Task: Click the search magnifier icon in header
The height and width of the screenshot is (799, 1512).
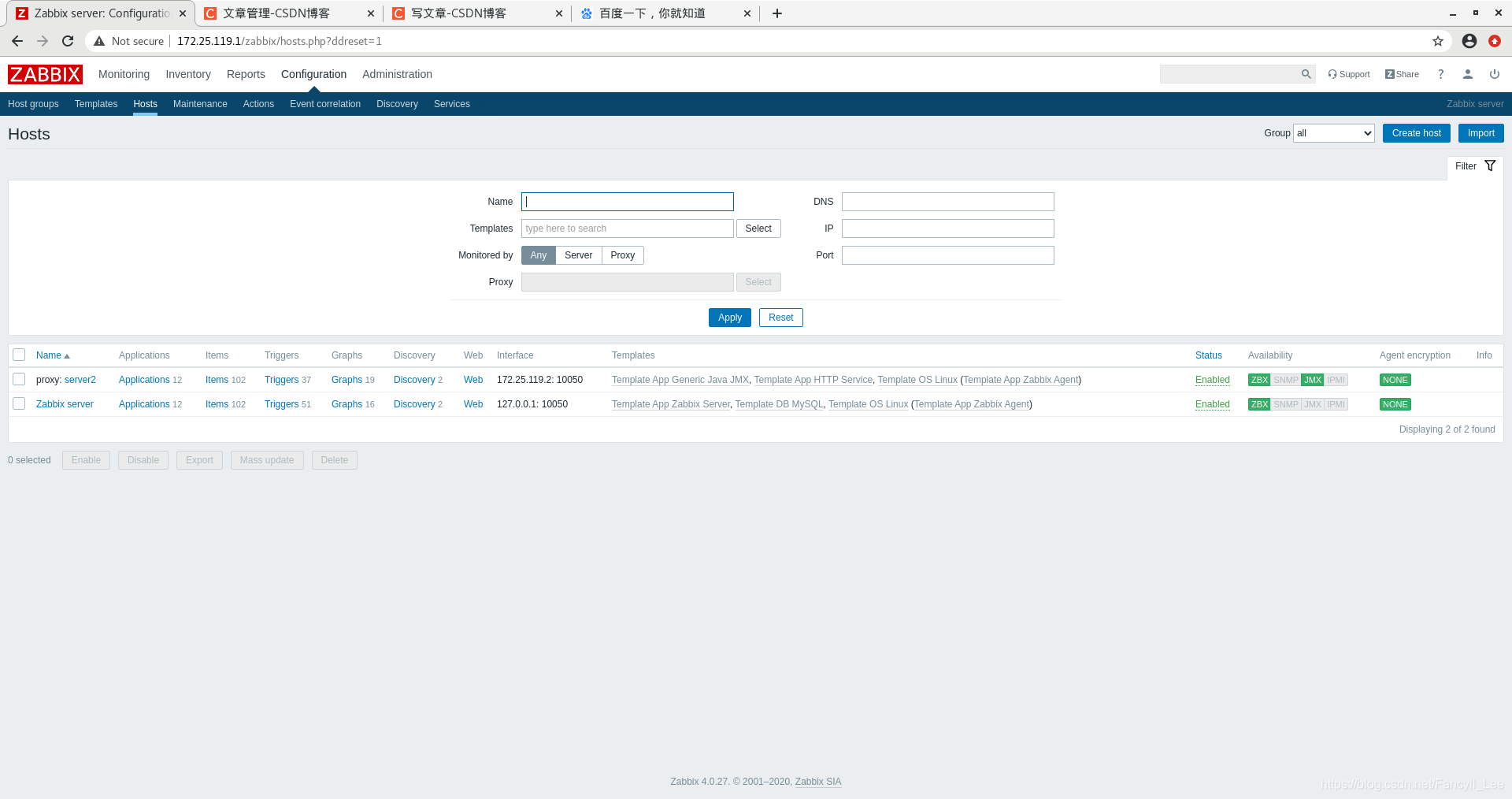Action: (x=1306, y=74)
